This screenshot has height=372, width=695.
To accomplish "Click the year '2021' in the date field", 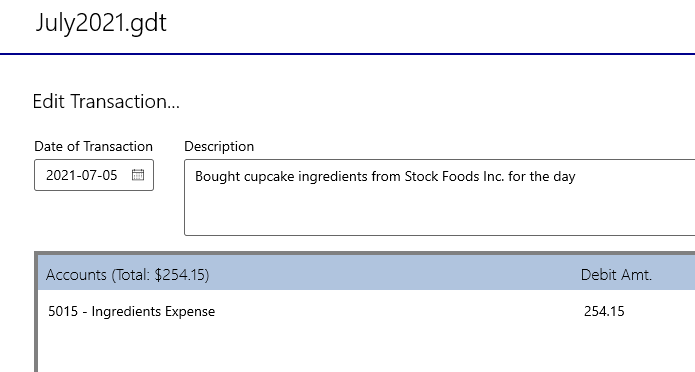I will click(x=60, y=175).
